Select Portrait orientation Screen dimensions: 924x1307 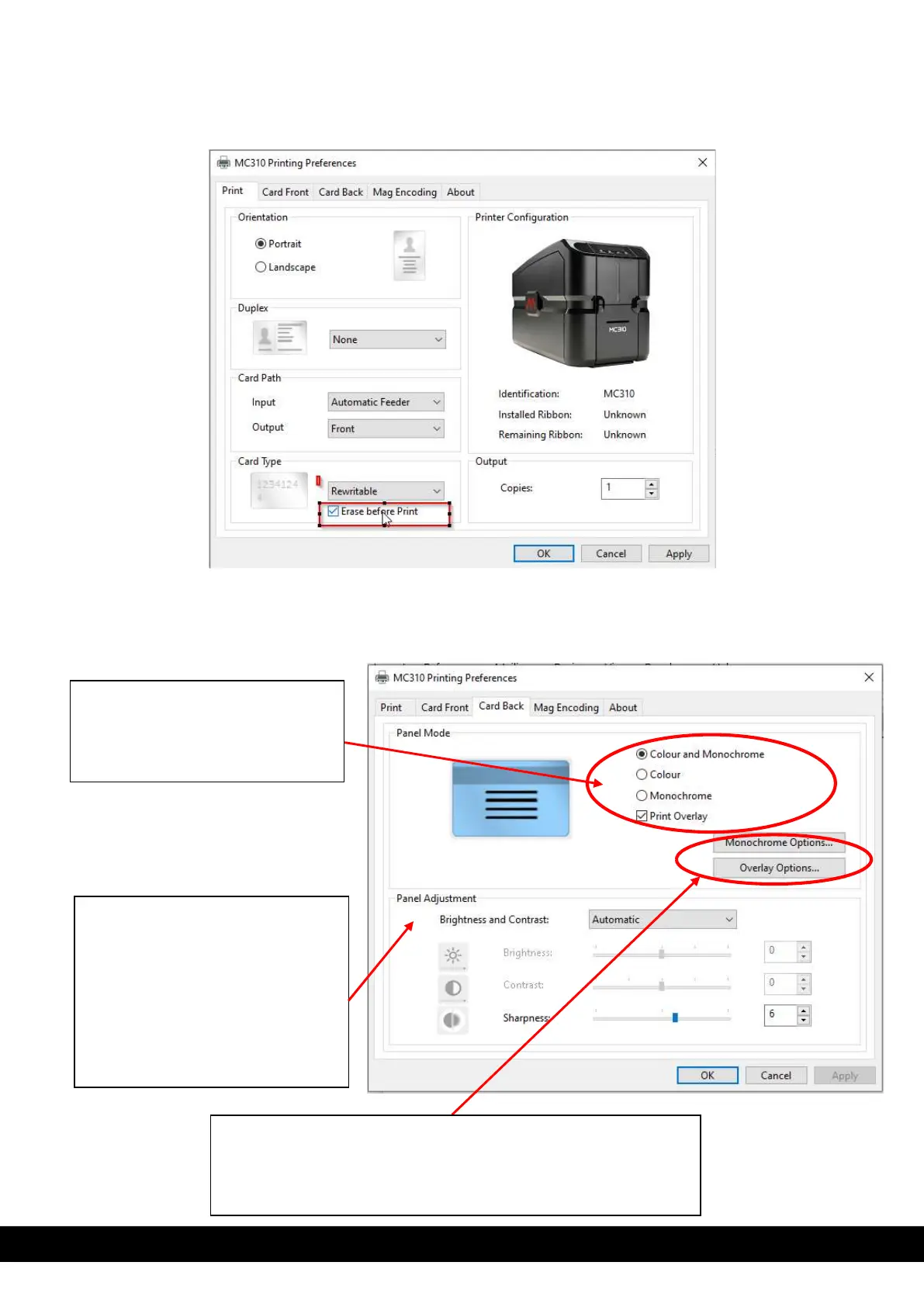tap(261, 244)
